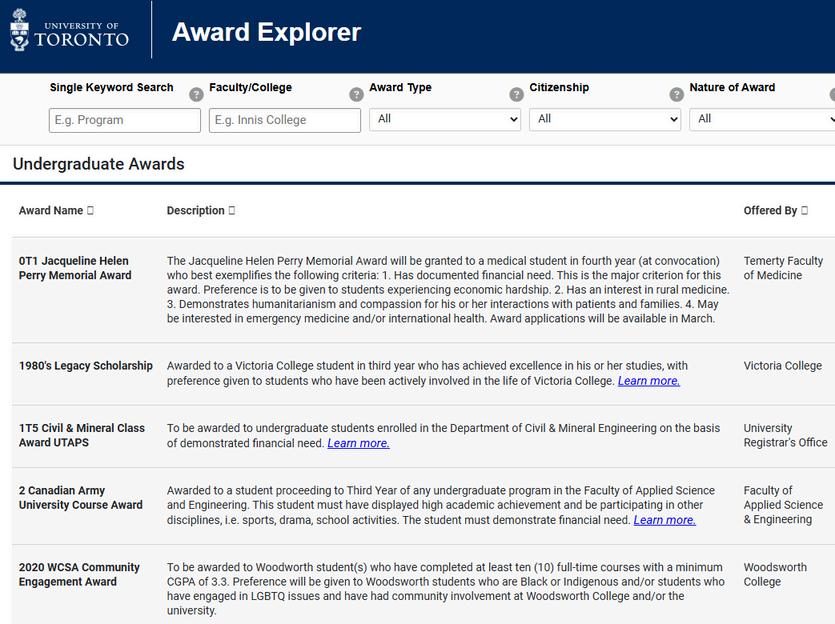
Task: Click the Single Keyword Search label
Action: (x=111, y=87)
